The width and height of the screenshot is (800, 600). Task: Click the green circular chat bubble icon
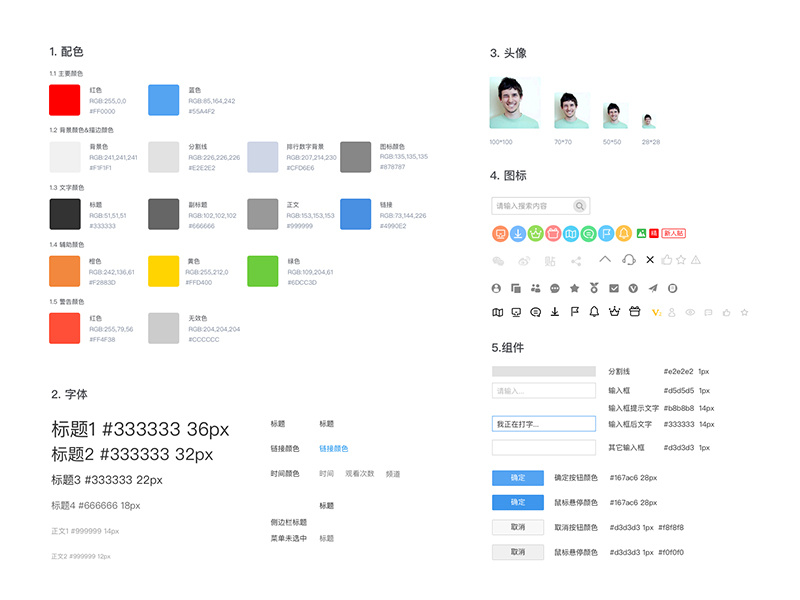point(588,234)
